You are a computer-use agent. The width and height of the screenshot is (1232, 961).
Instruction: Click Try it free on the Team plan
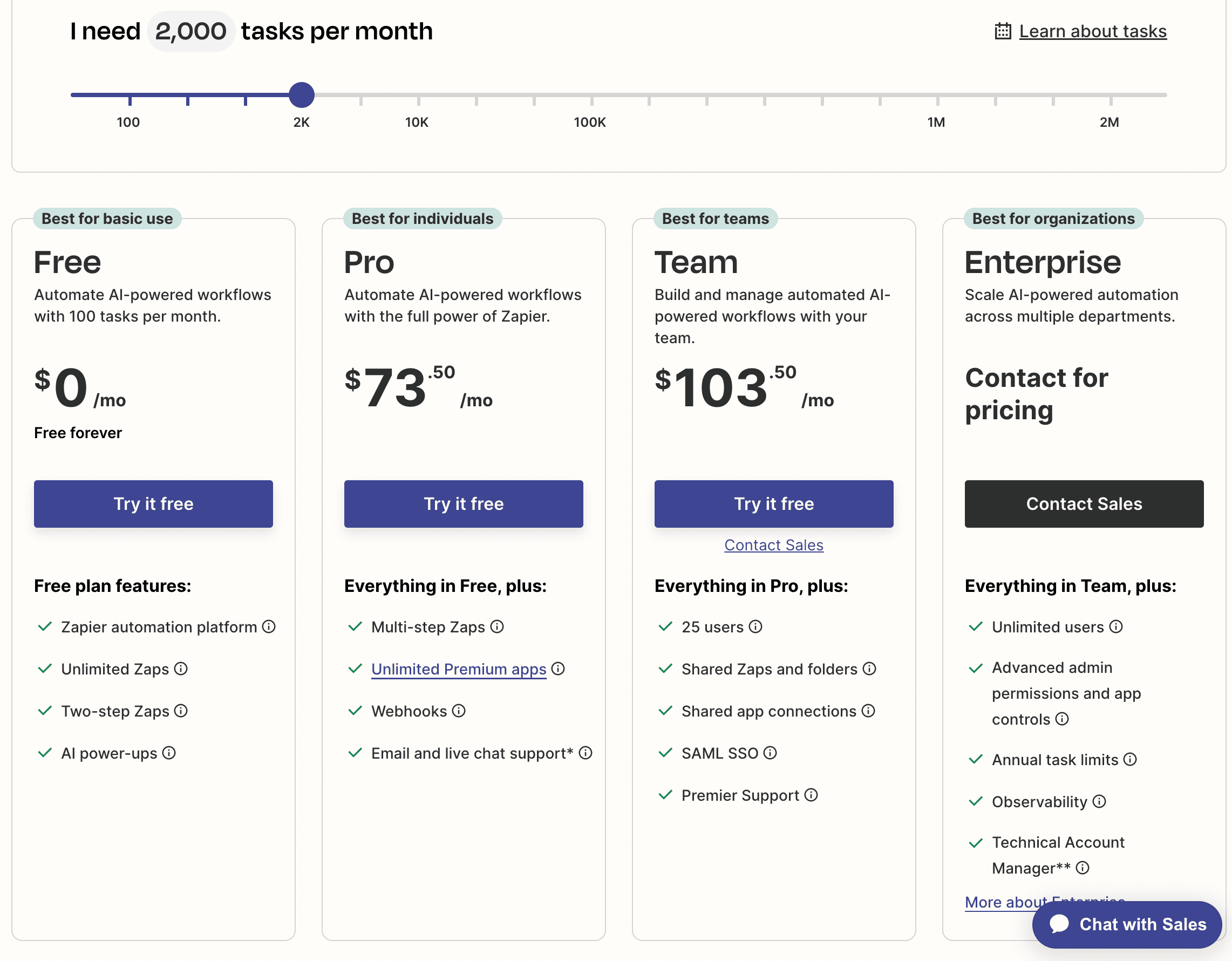(774, 503)
